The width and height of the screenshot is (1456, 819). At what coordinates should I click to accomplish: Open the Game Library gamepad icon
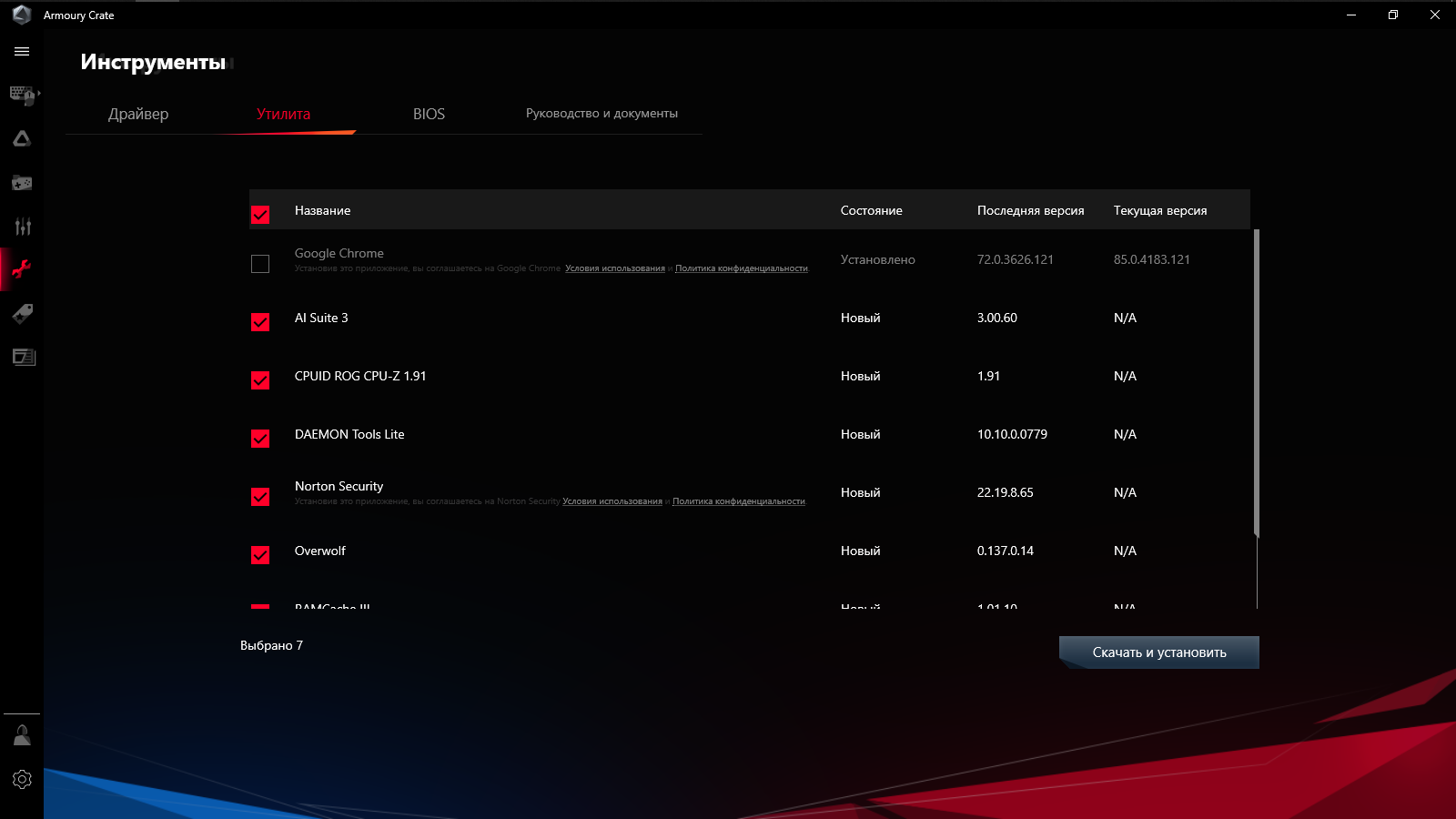pyautogui.click(x=22, y=183)
